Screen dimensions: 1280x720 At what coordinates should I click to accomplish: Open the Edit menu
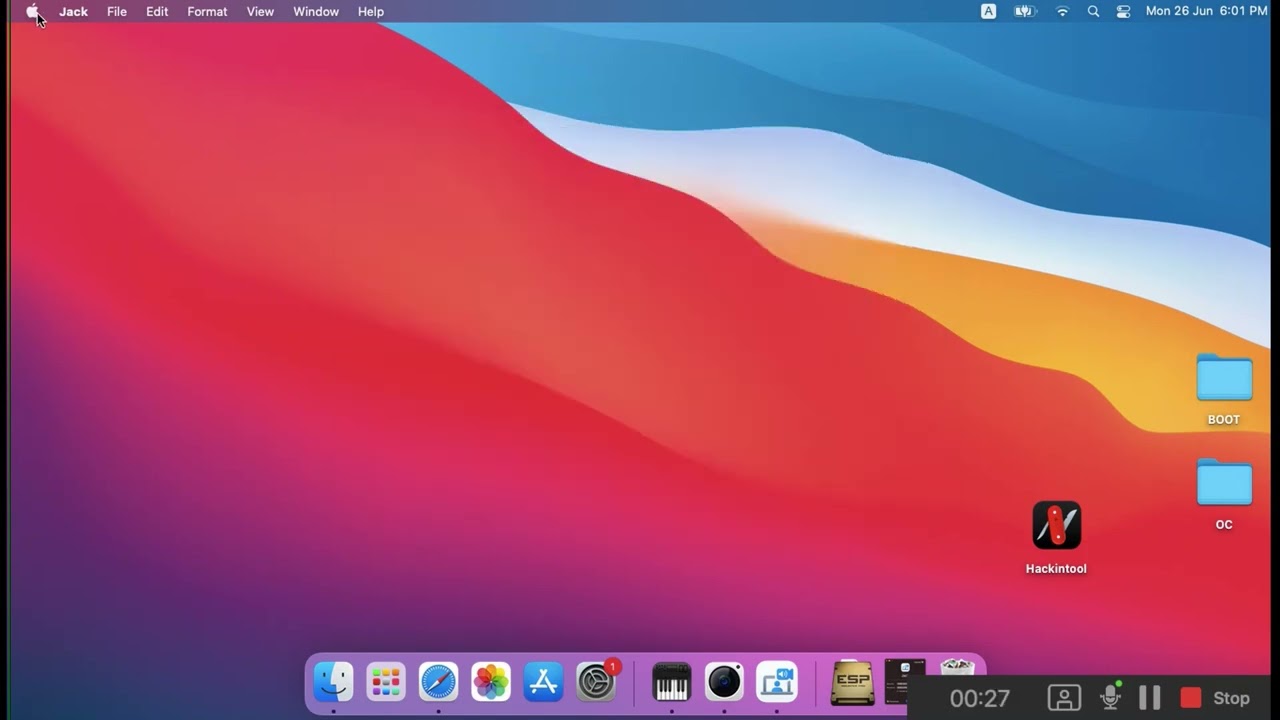point(157,11)
